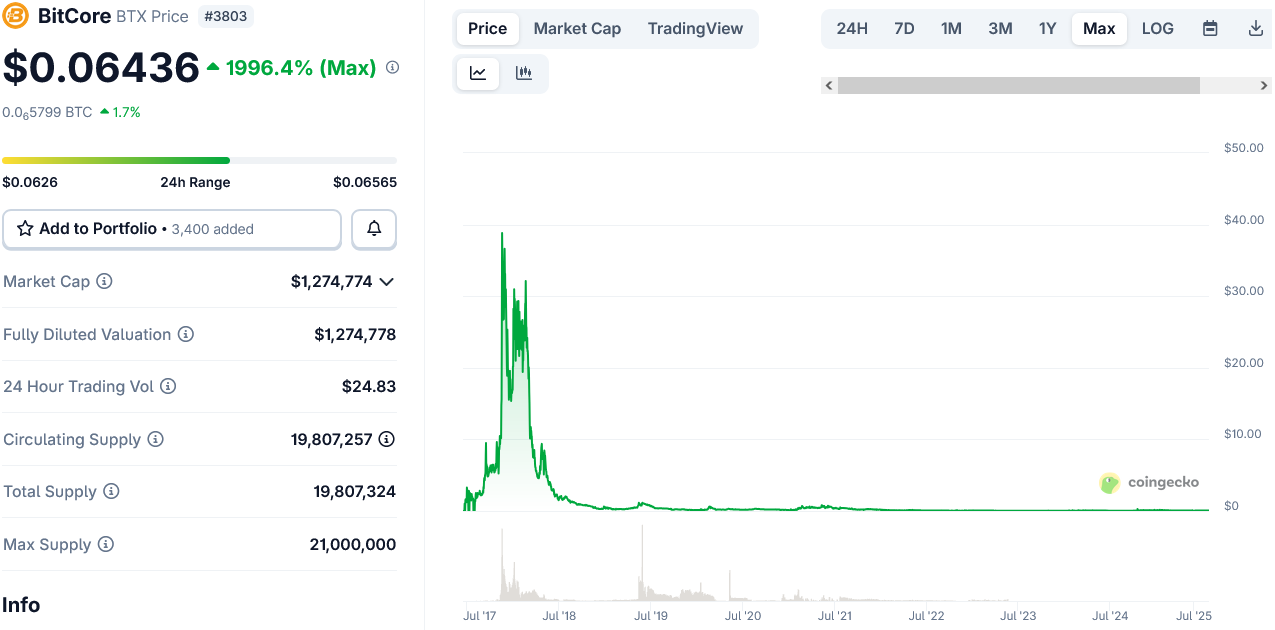Open the Total Supply info icon
Viewport: 1275px width, 630px height.
(111, 492)
